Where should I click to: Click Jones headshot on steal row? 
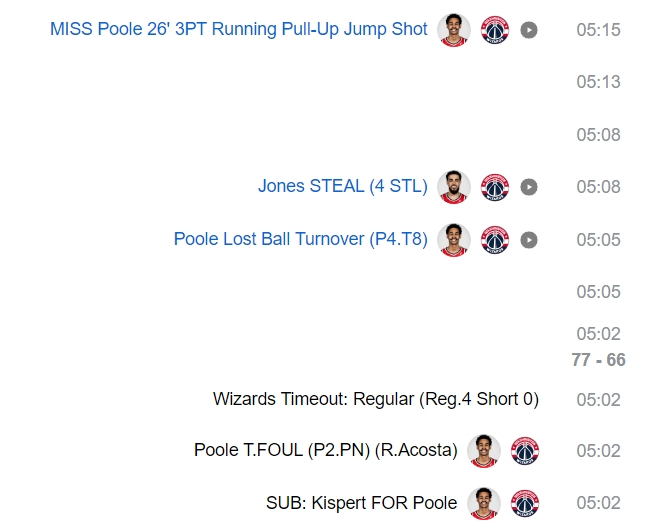[x=454, y=187]
